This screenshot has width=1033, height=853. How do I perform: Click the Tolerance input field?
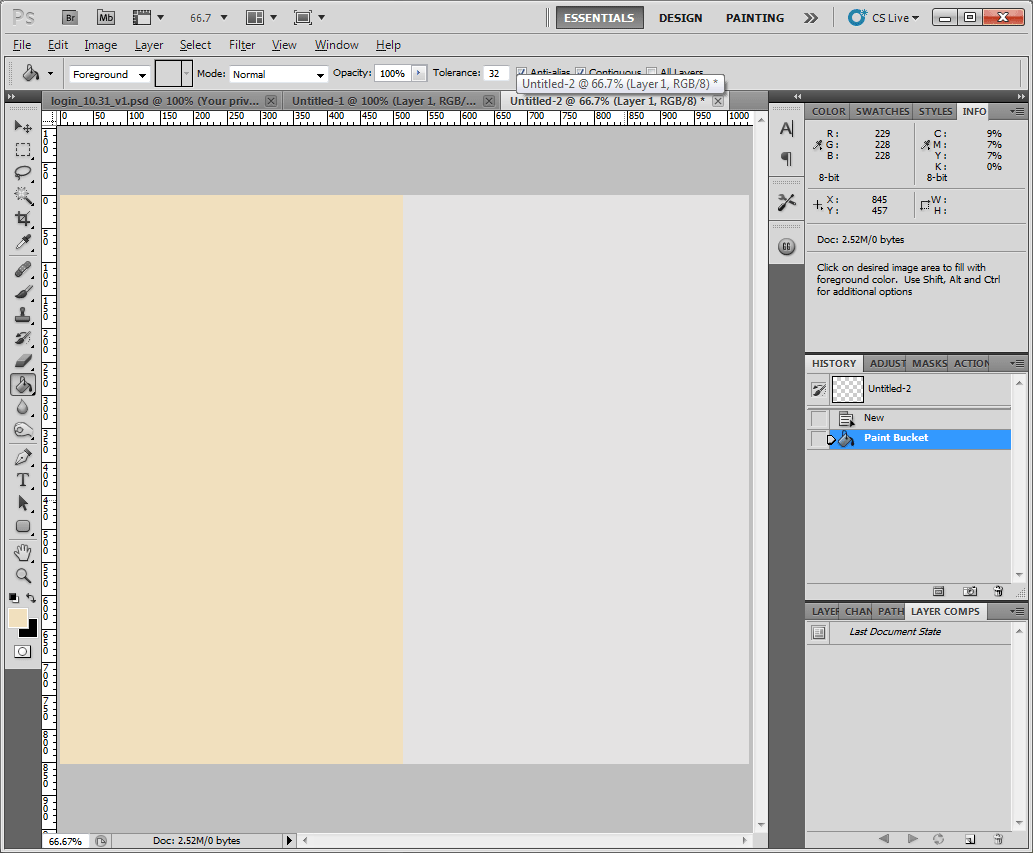click(496, 73)
